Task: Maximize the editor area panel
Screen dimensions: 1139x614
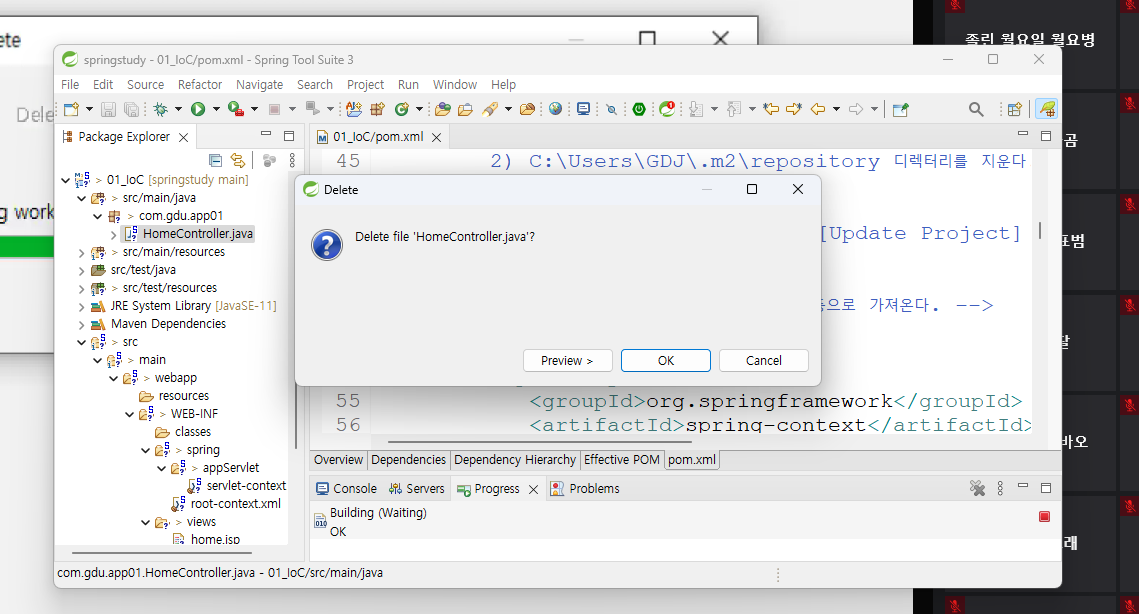Action: tap(1046, 136)
